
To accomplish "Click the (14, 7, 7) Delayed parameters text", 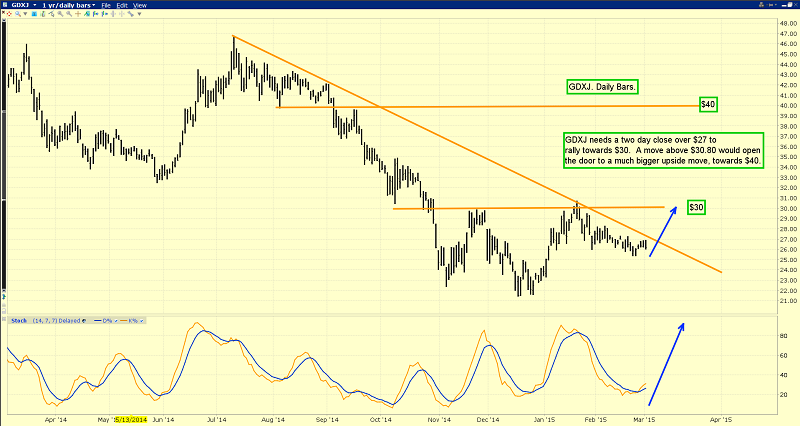I will pos(56,320).
